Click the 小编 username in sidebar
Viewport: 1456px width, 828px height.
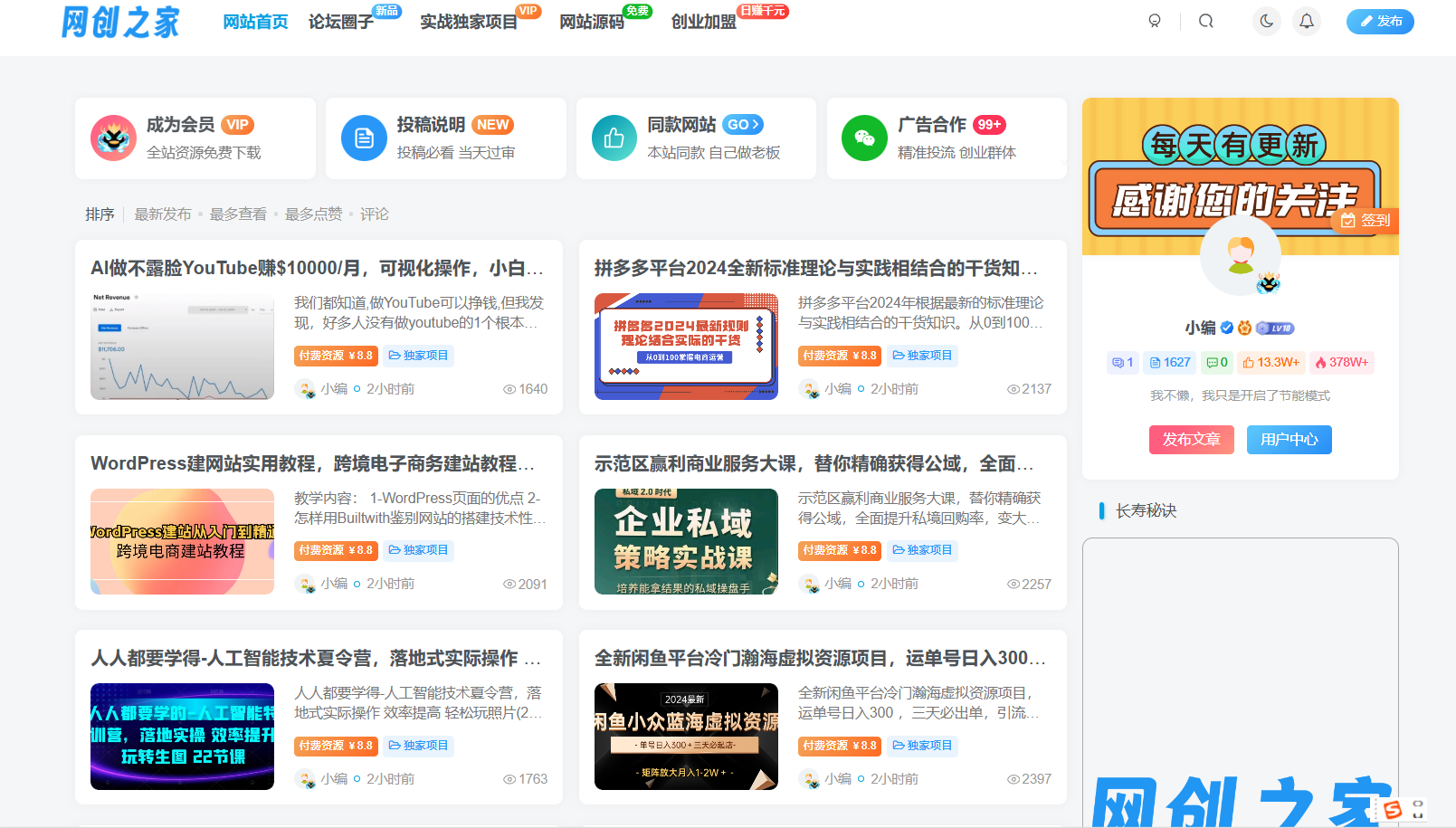1200,328
